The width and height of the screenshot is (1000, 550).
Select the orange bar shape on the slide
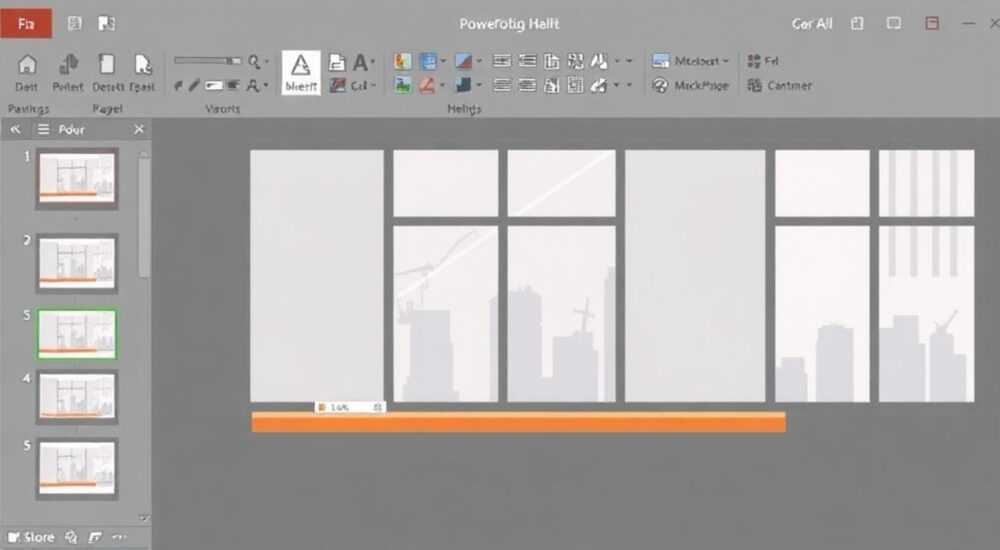click(518, 422)
